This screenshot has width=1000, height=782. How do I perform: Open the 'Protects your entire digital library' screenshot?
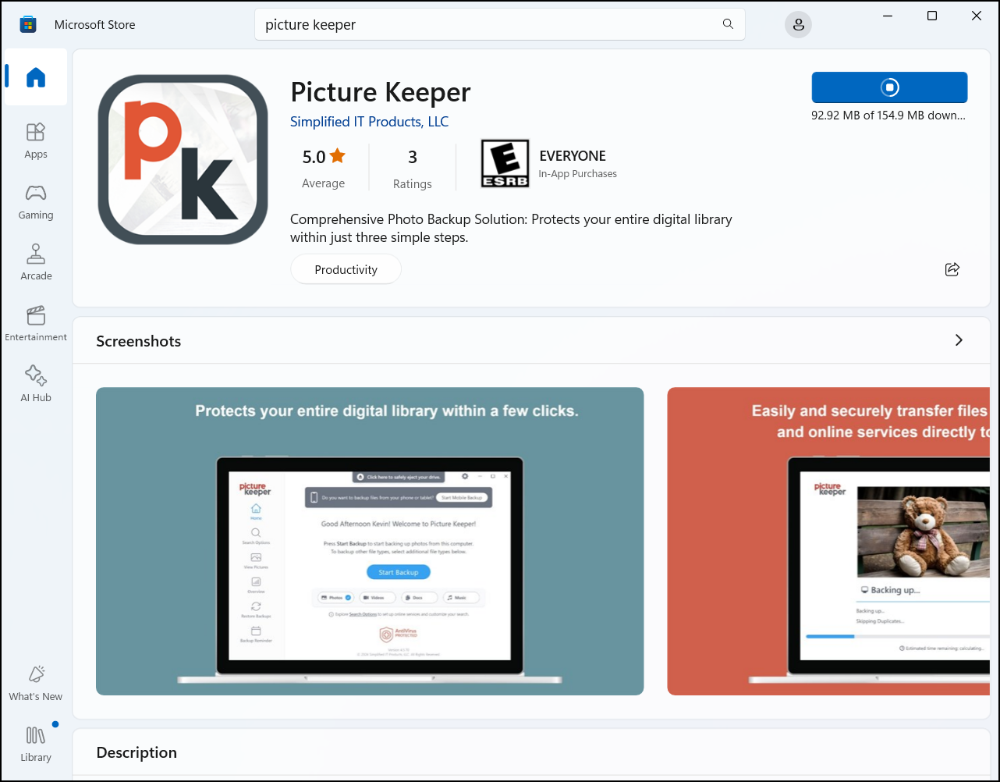click(x=370, y=541)
